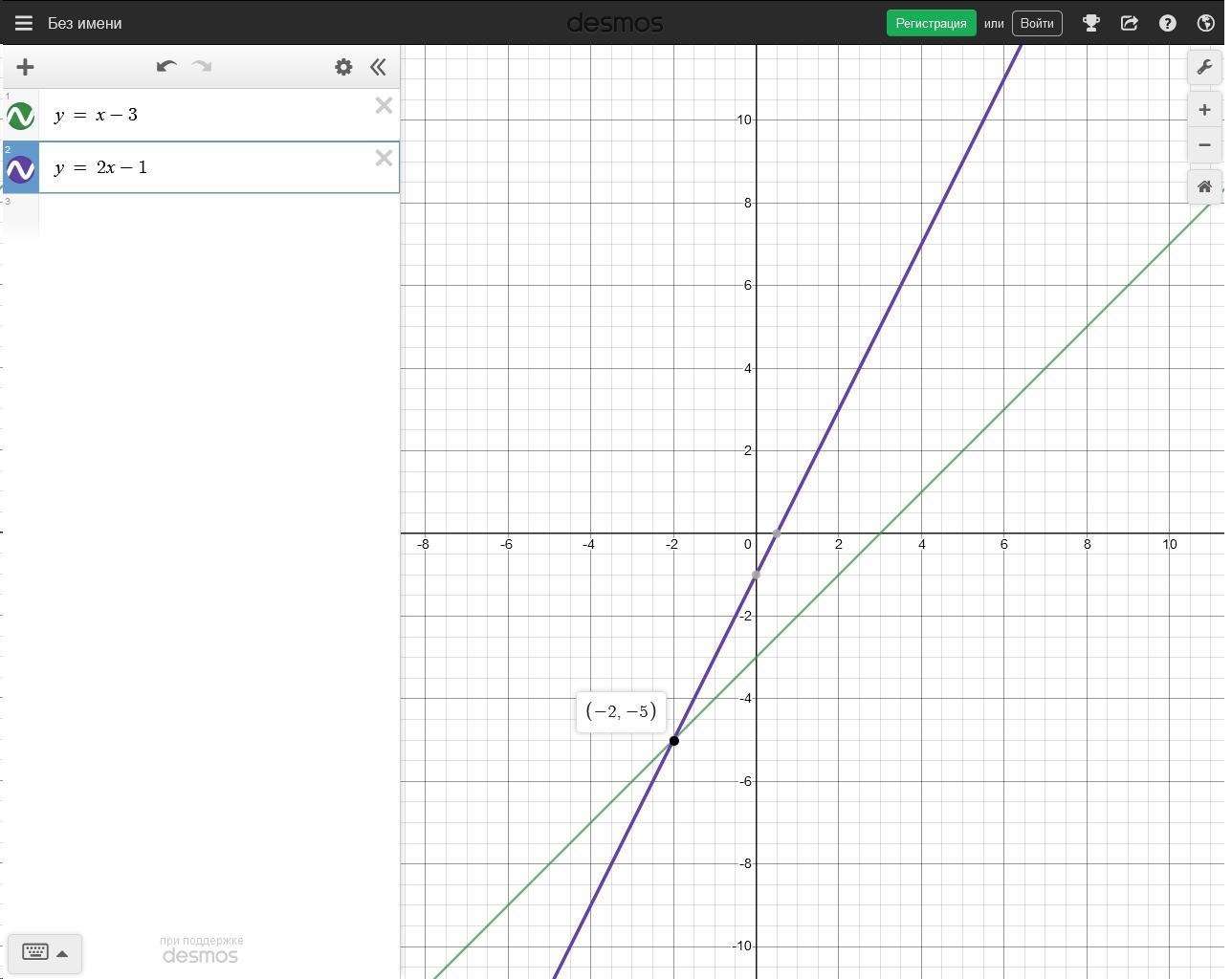
Task: Open expression list settings gear
Action: click(343, 67)
